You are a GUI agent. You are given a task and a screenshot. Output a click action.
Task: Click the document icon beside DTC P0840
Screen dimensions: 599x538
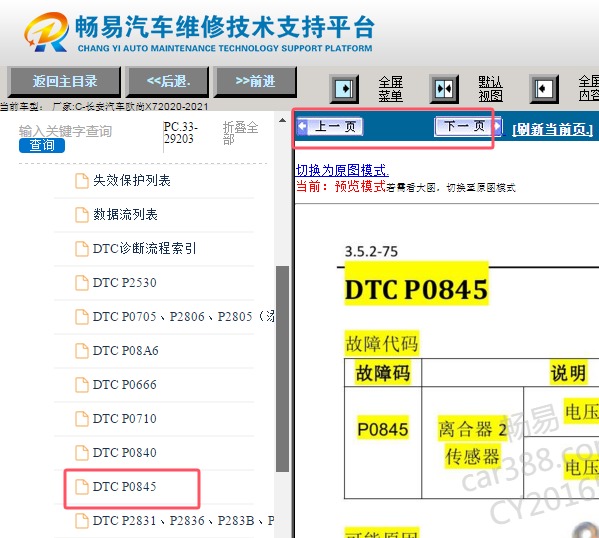(81, 453)
